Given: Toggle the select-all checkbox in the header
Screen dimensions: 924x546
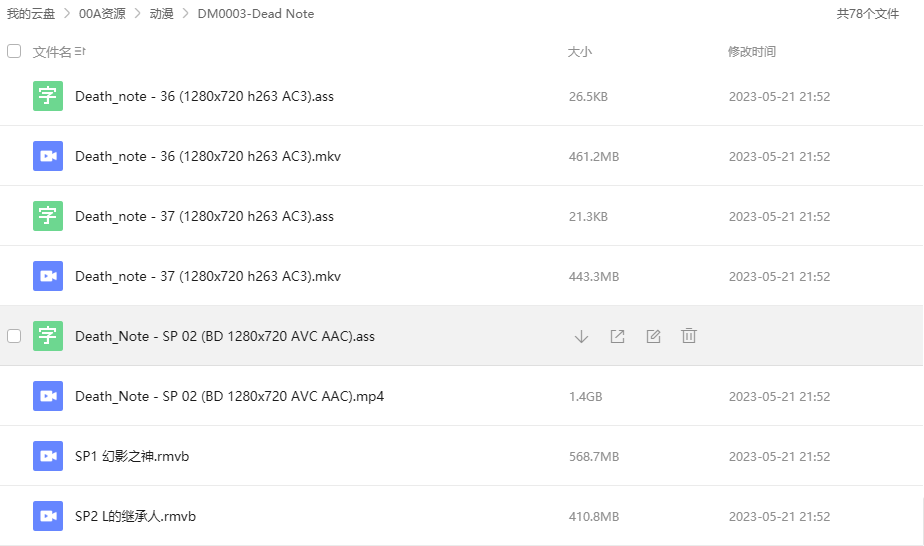Looking at the screenshot, I should pos(14,51).
